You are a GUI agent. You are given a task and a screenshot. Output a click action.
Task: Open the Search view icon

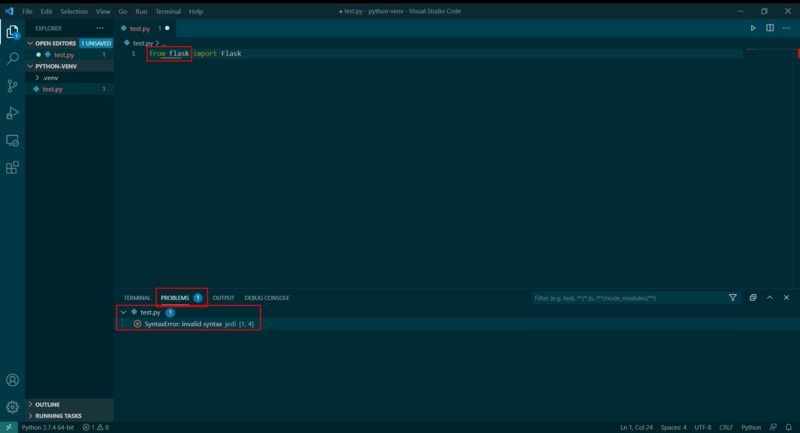[12, 59]
